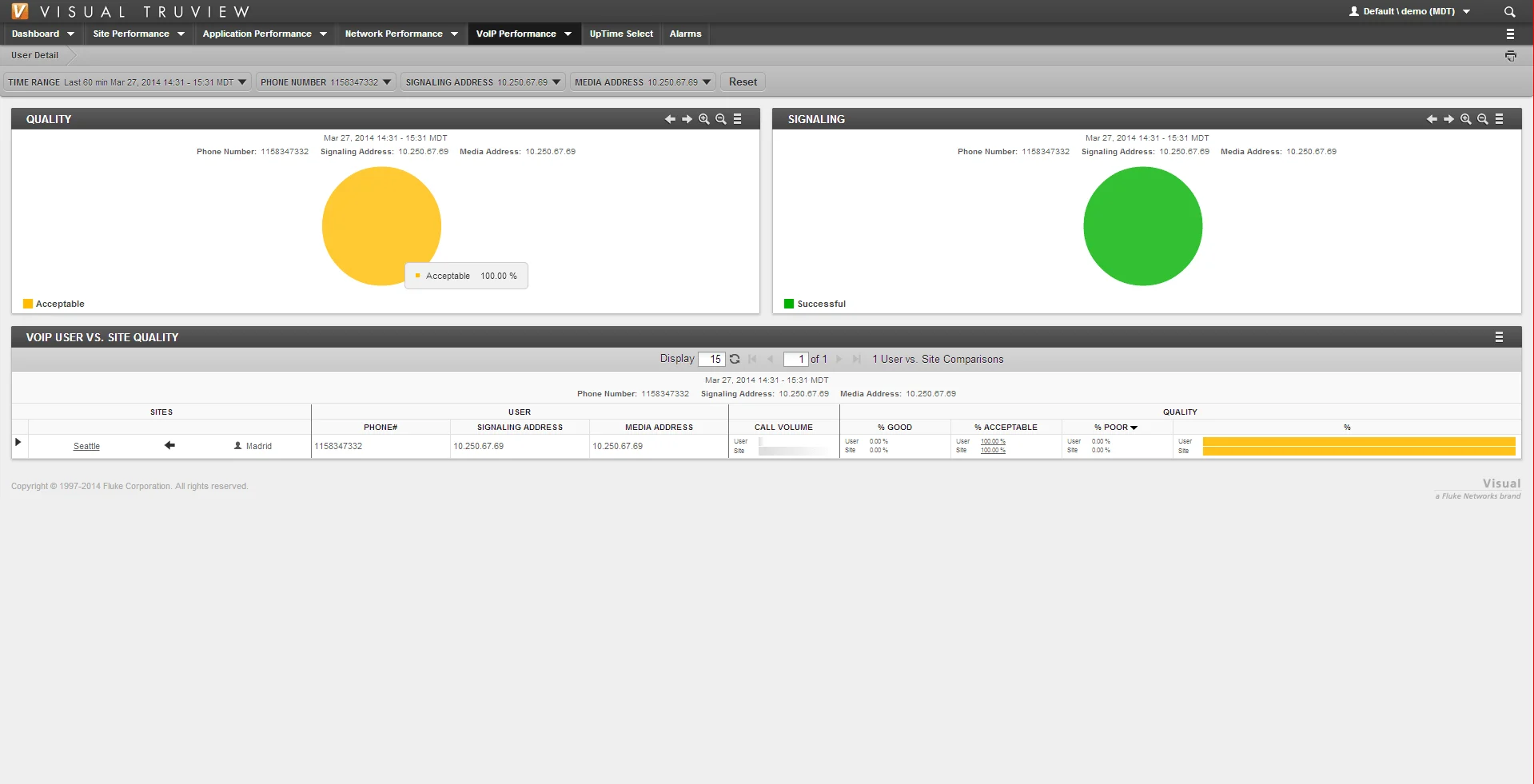Open the Application Performance dropdown menu
Image resolution: width=1534 pixels, height=784 pixels.
coord(265,34)
